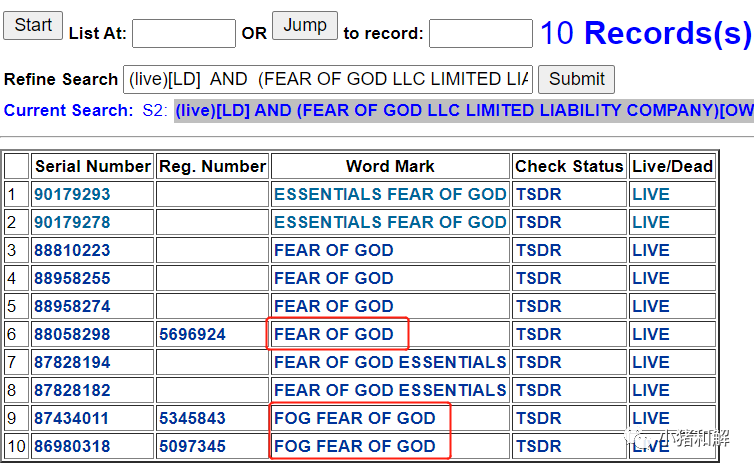Click LIVE status in row 9
The image size is (754, 471).
(651, 418)
